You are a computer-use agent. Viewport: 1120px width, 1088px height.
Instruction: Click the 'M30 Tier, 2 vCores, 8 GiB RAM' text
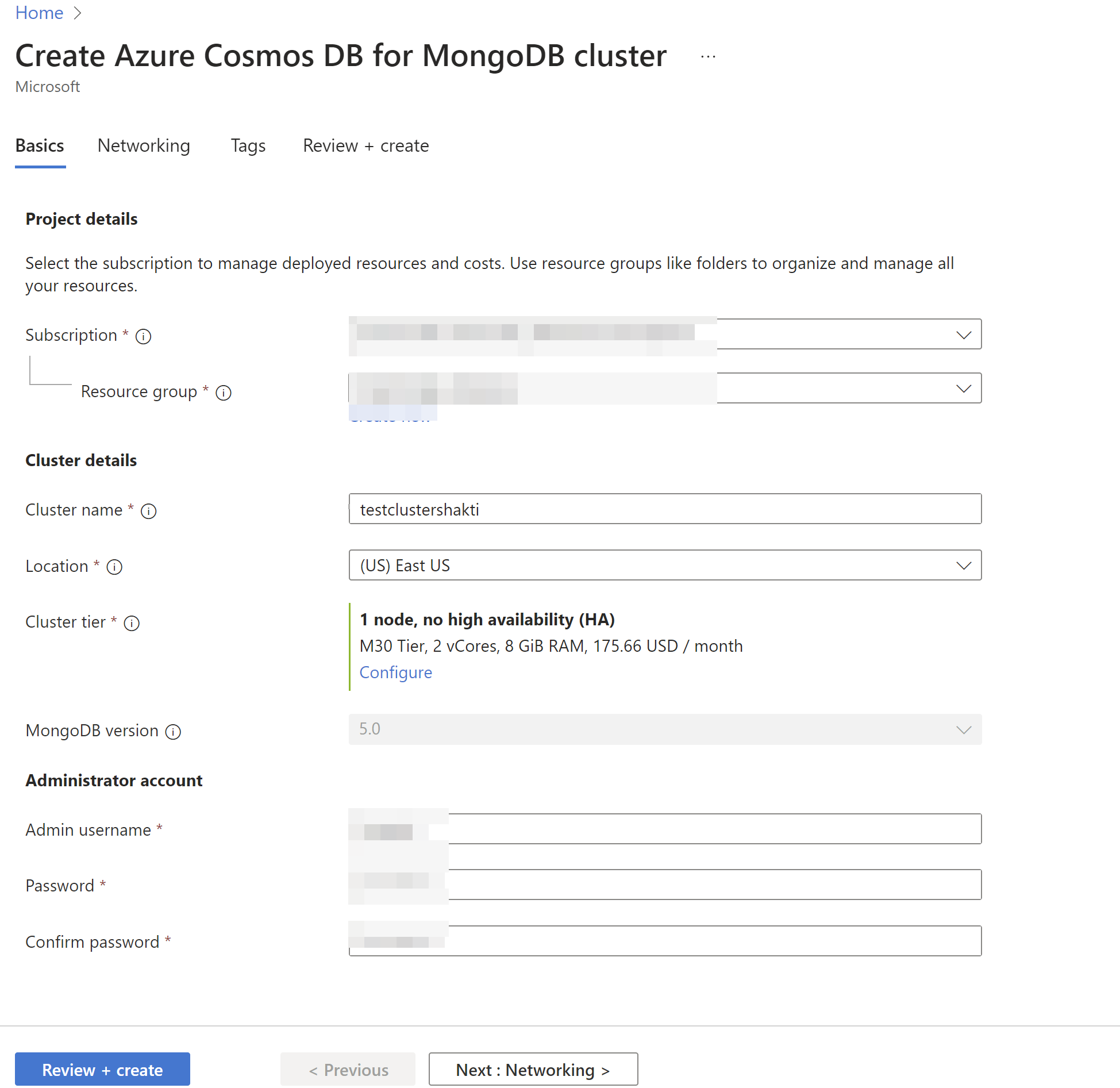point(472,646)
